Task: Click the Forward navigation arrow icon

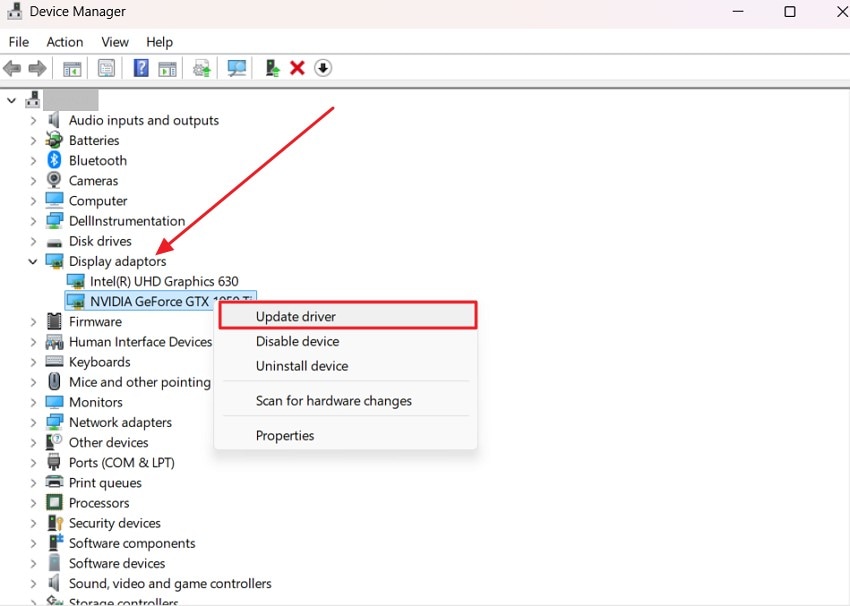Action: [36, 67]
